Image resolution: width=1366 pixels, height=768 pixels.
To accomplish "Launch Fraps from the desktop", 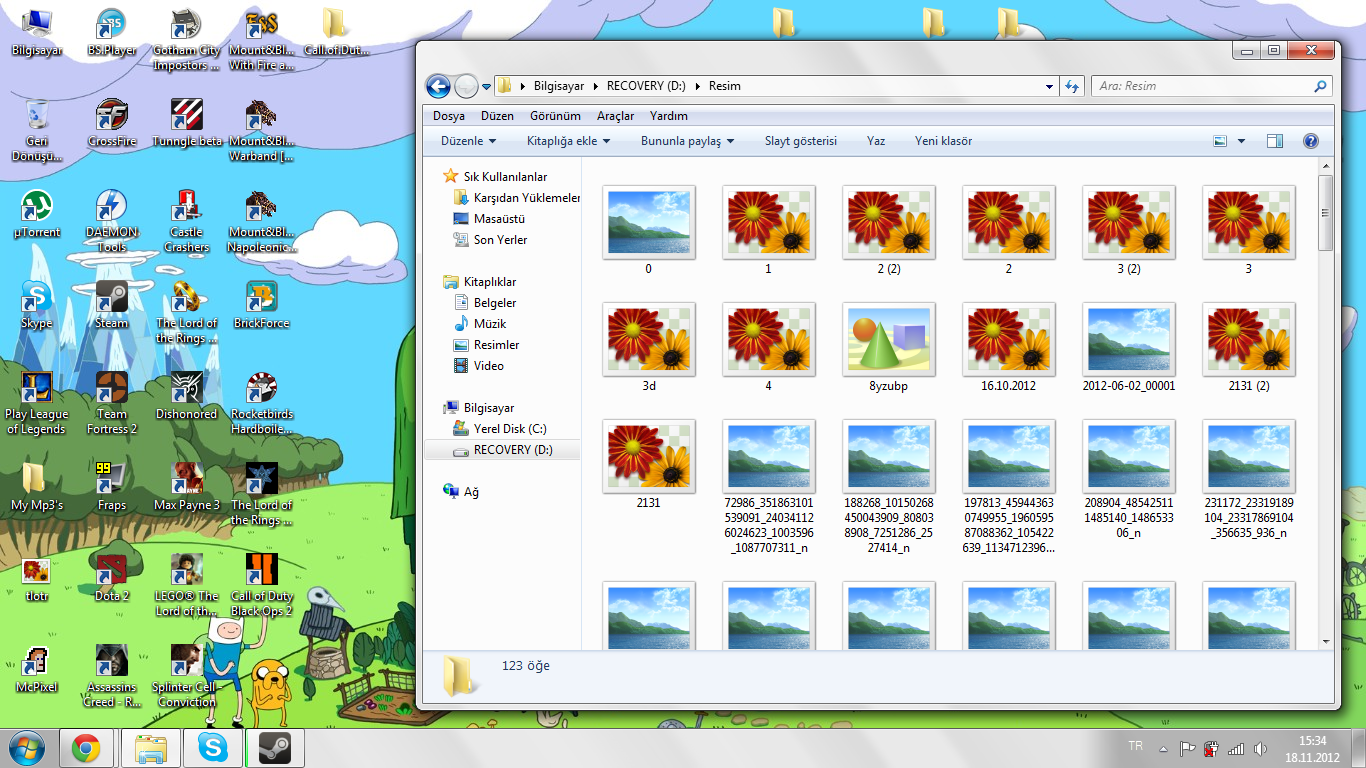I will [x=111, y=488].
